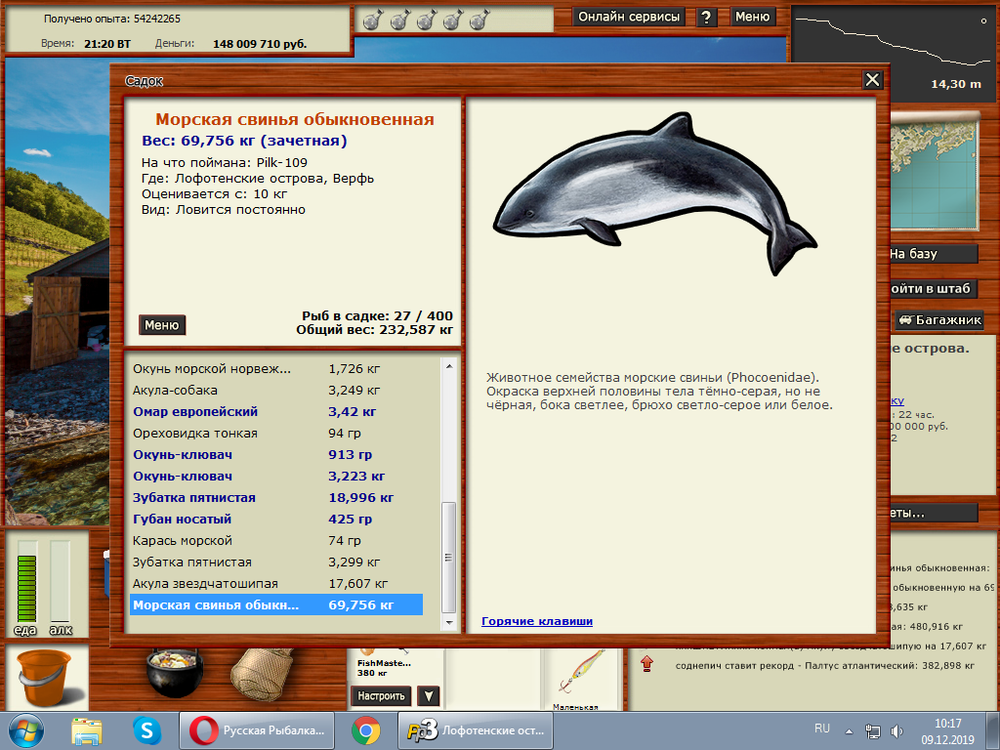
Task: Open the rod dropdown next to Настроить
Action: click(428, 694)
